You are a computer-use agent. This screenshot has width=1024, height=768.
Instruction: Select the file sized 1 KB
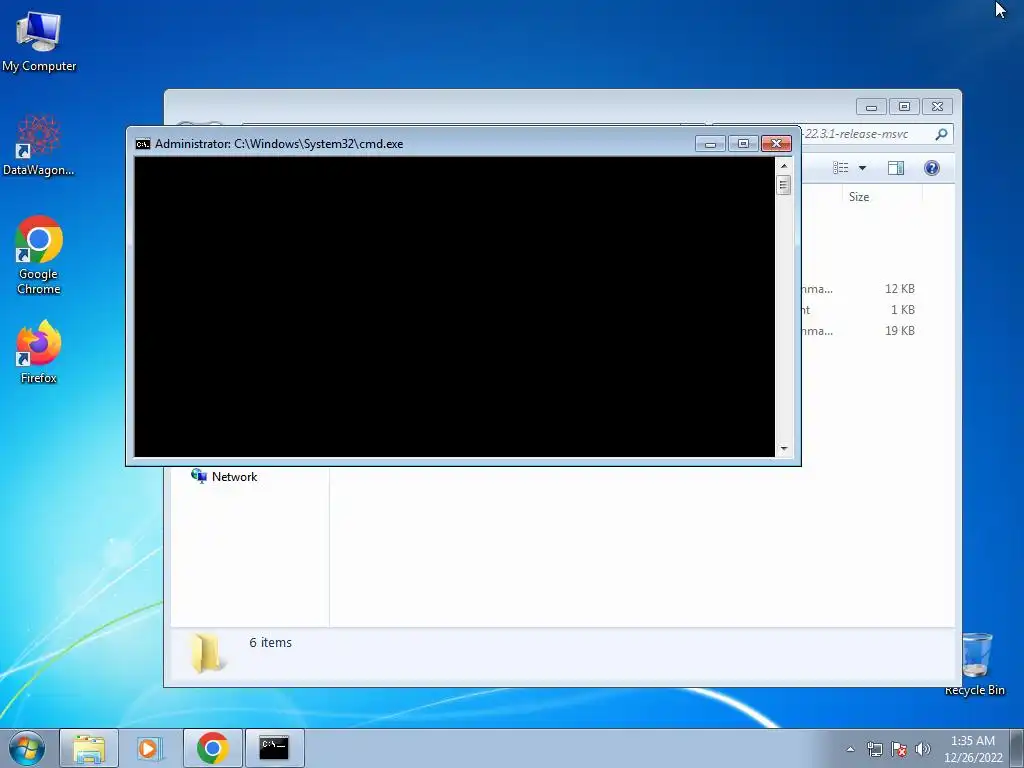click(860, 310)
